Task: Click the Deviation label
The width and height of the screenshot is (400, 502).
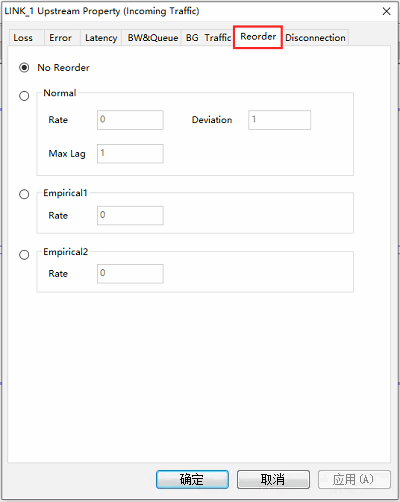Action: (x=212, y=120)
